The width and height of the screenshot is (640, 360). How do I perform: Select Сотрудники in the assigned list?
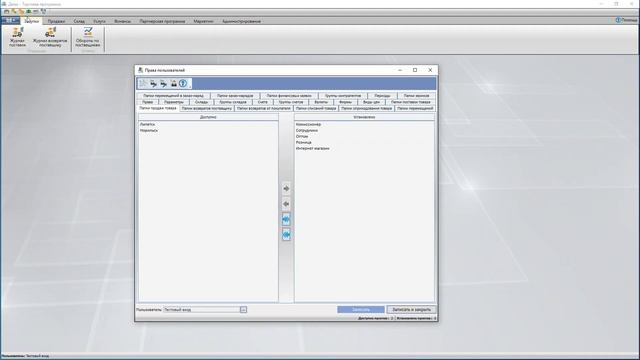pyautogui.click(x=307, y=130)
